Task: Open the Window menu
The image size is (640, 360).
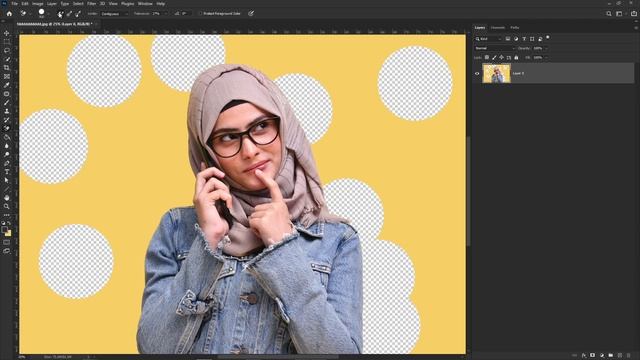Action: pyautogui.click(x=145, y=4)
